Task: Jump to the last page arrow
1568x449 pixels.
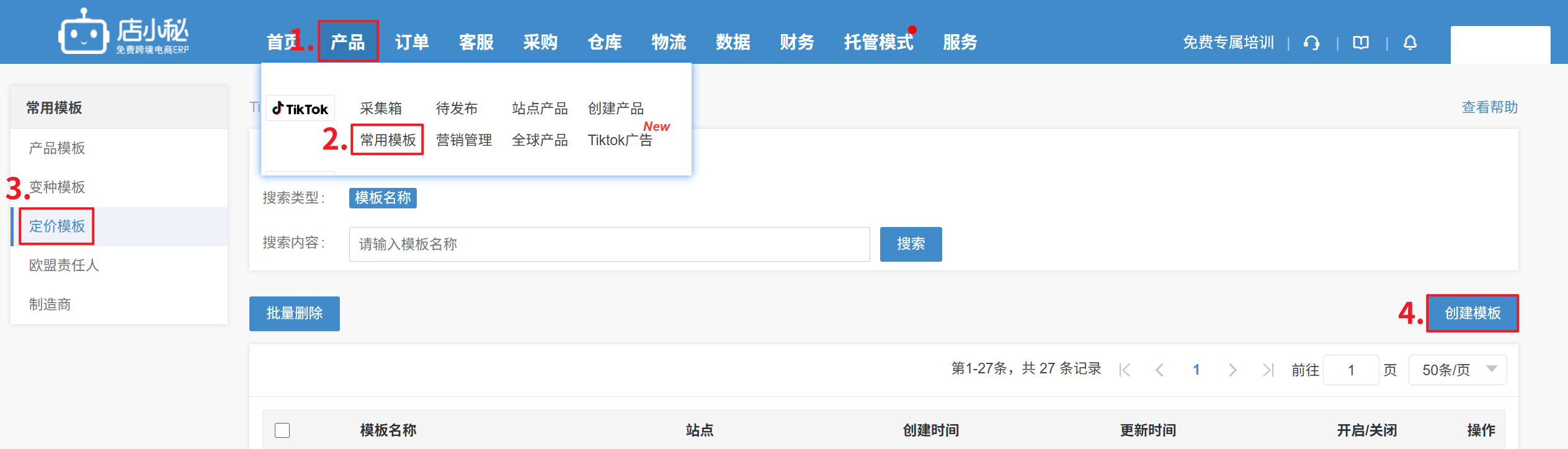Action: (1268, 370)
